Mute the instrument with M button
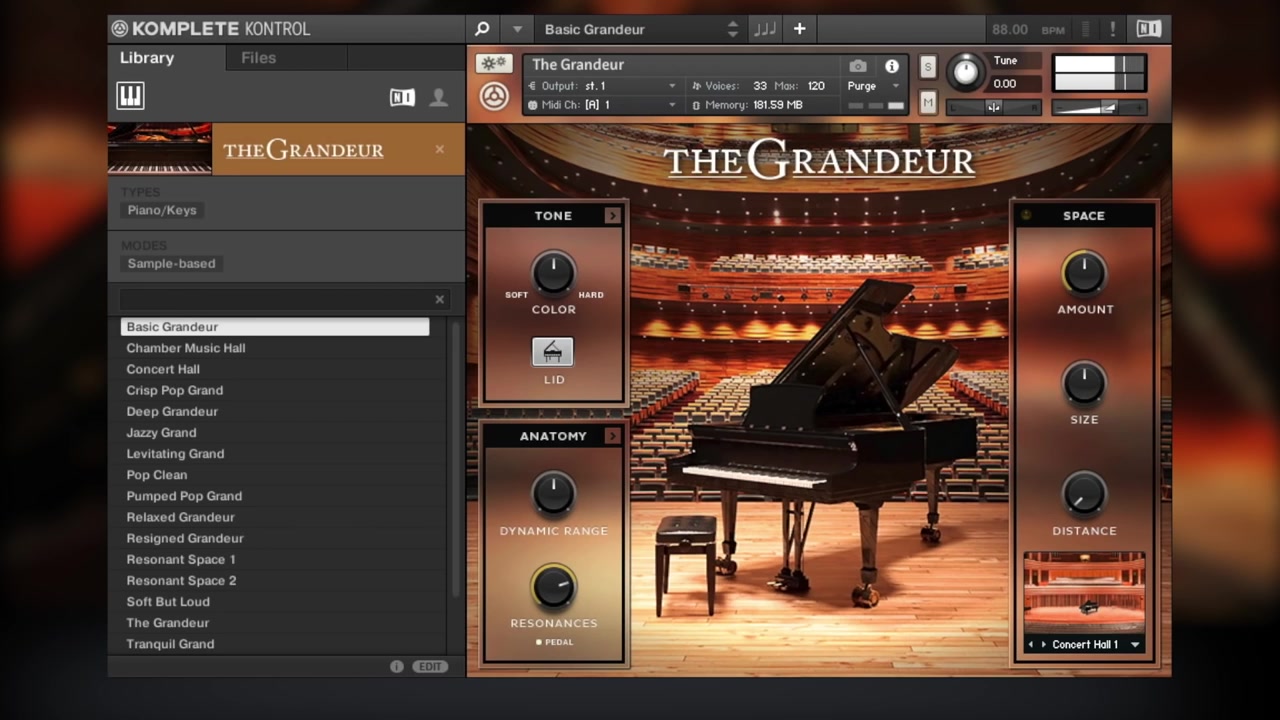This screenshot has height=720, width=1280. pos(927,102)
